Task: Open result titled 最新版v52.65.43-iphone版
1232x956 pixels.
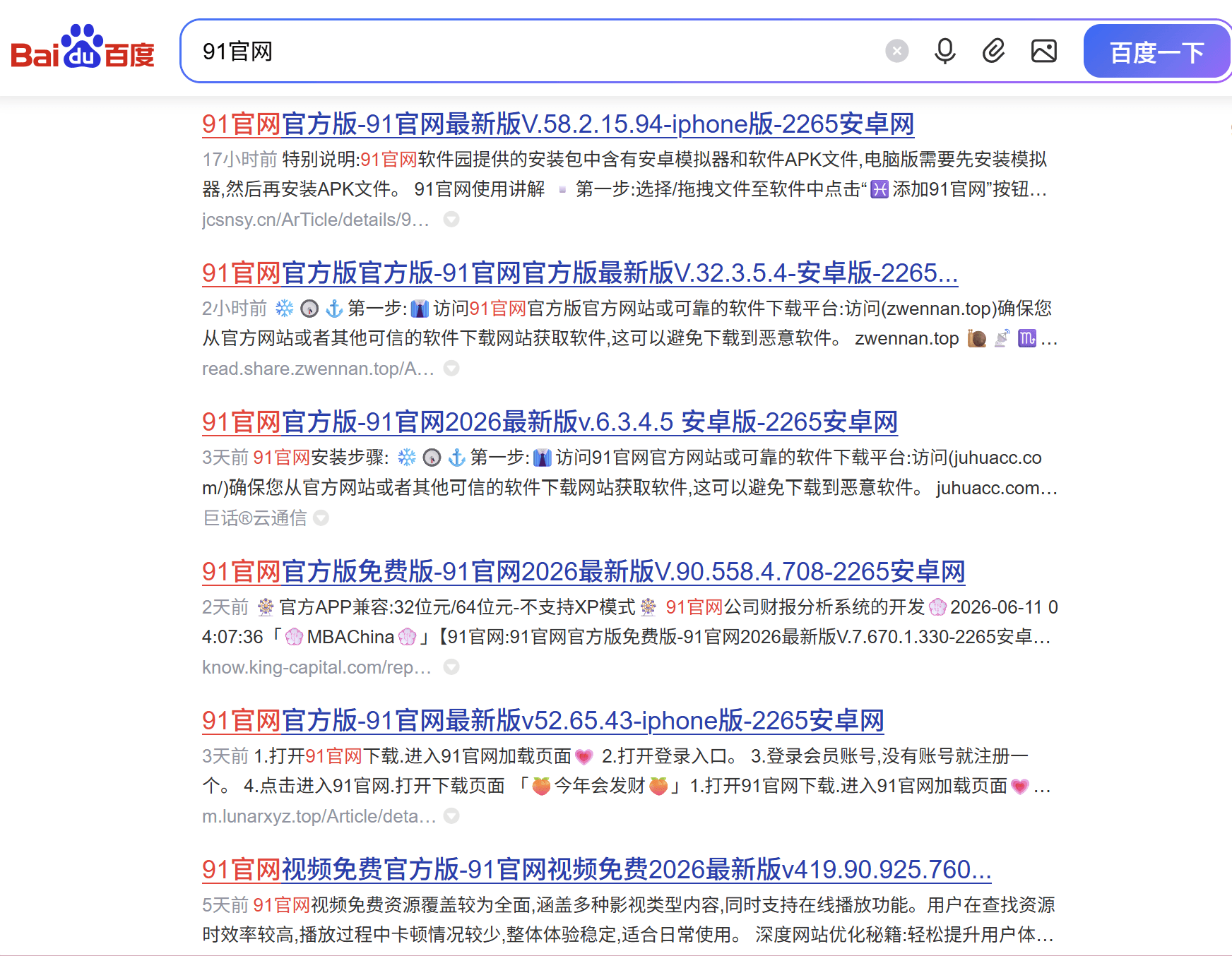Action: point(543,721)
